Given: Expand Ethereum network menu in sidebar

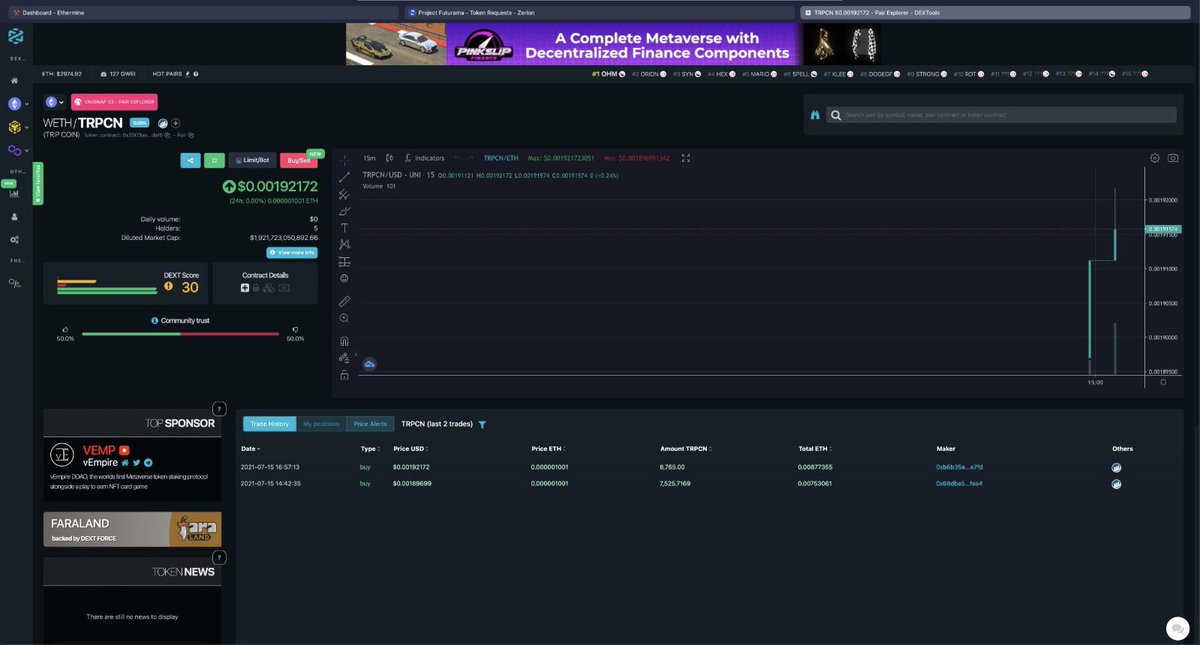Looking at the screenshot, I should [x=18, y=104].
